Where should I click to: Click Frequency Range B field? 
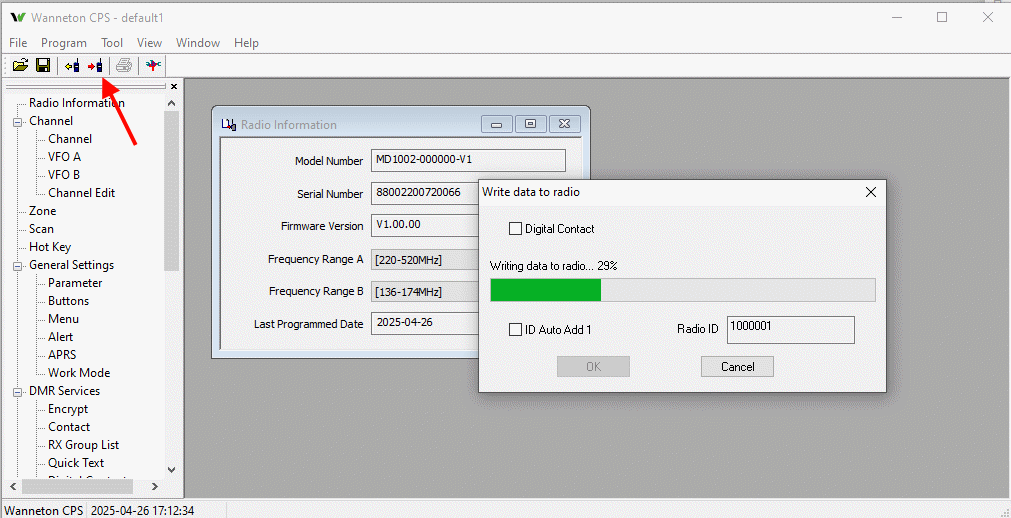[x=424, y=292]
